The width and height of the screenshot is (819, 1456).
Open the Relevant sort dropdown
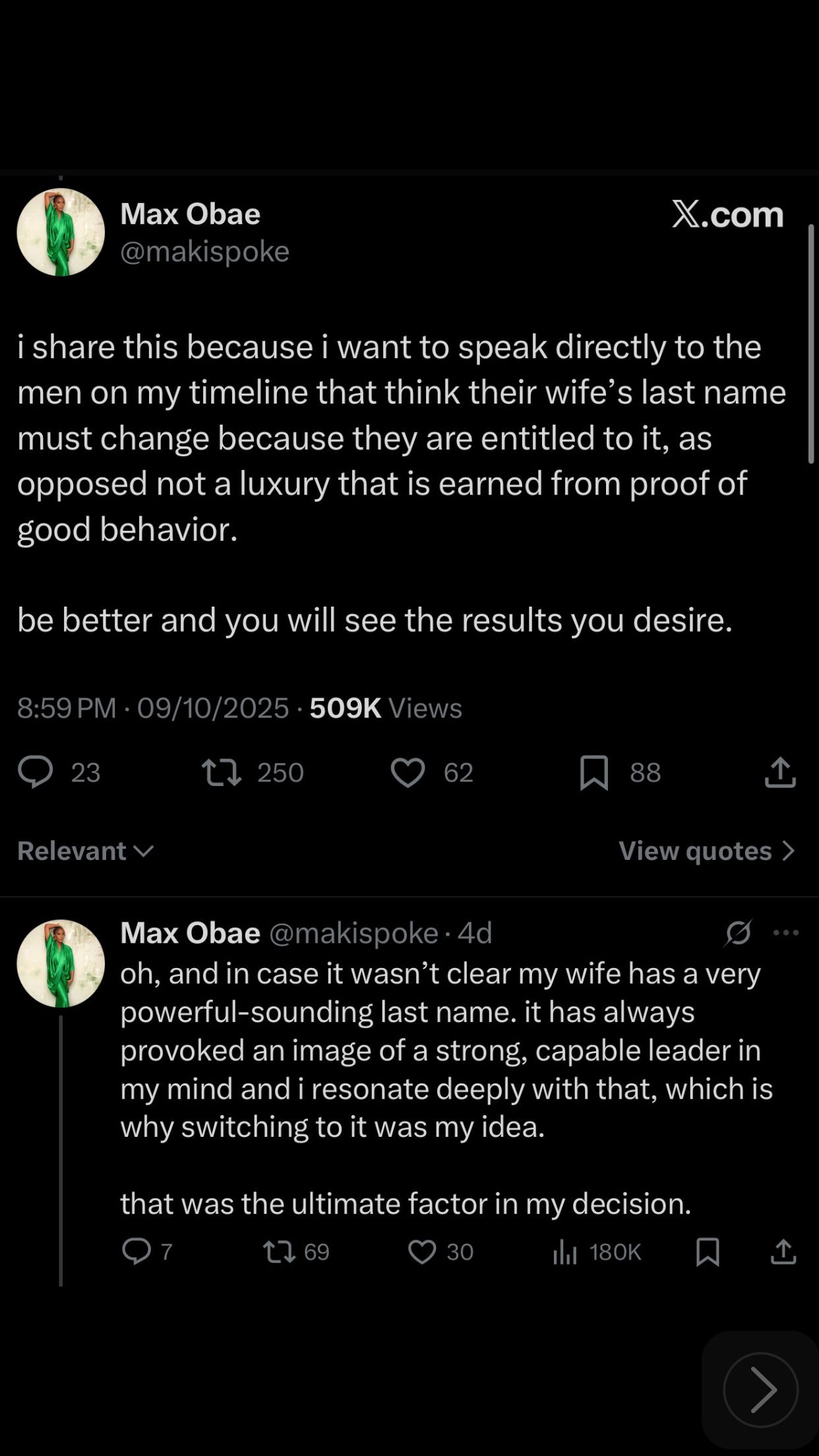click(86, 851)
